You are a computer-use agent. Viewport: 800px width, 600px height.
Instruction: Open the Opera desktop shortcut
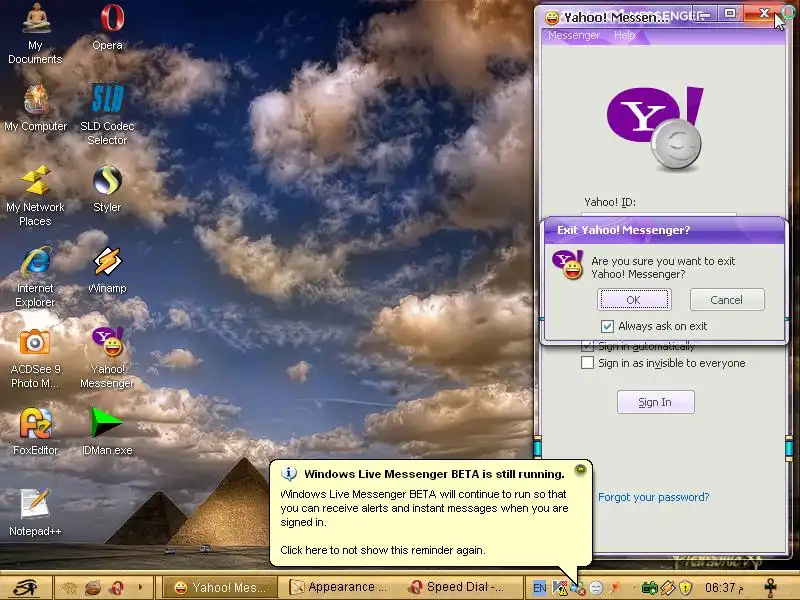click(x=108, y=27)
